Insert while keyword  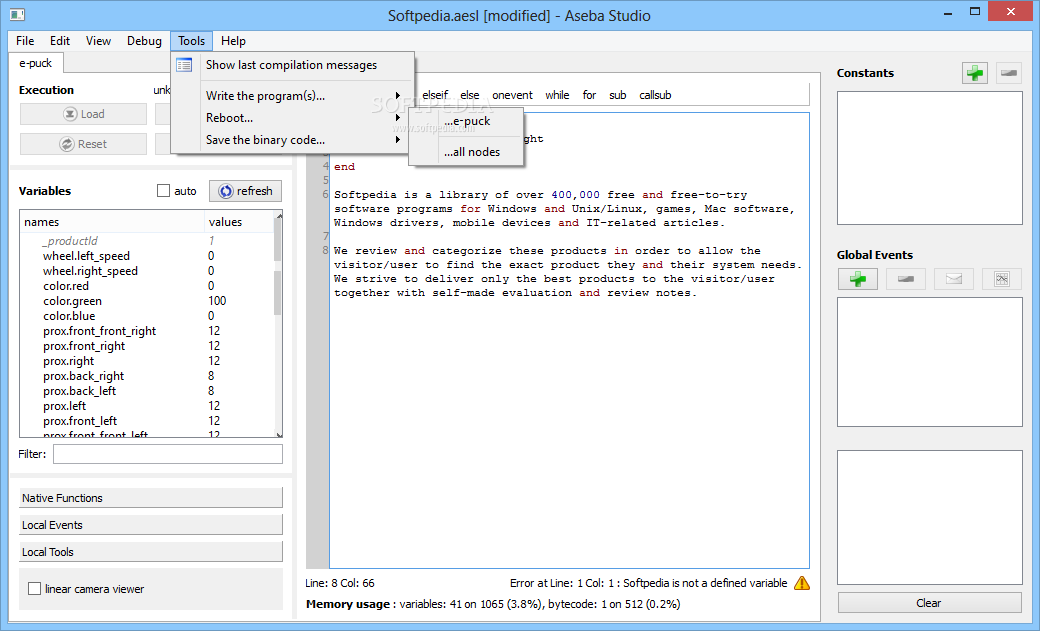557,95
